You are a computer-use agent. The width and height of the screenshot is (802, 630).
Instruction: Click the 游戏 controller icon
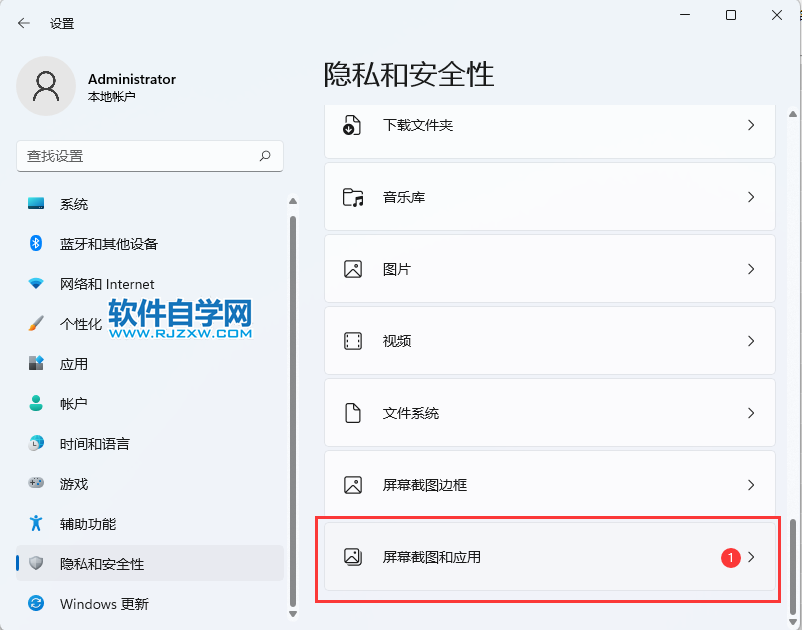coord(36,484)
